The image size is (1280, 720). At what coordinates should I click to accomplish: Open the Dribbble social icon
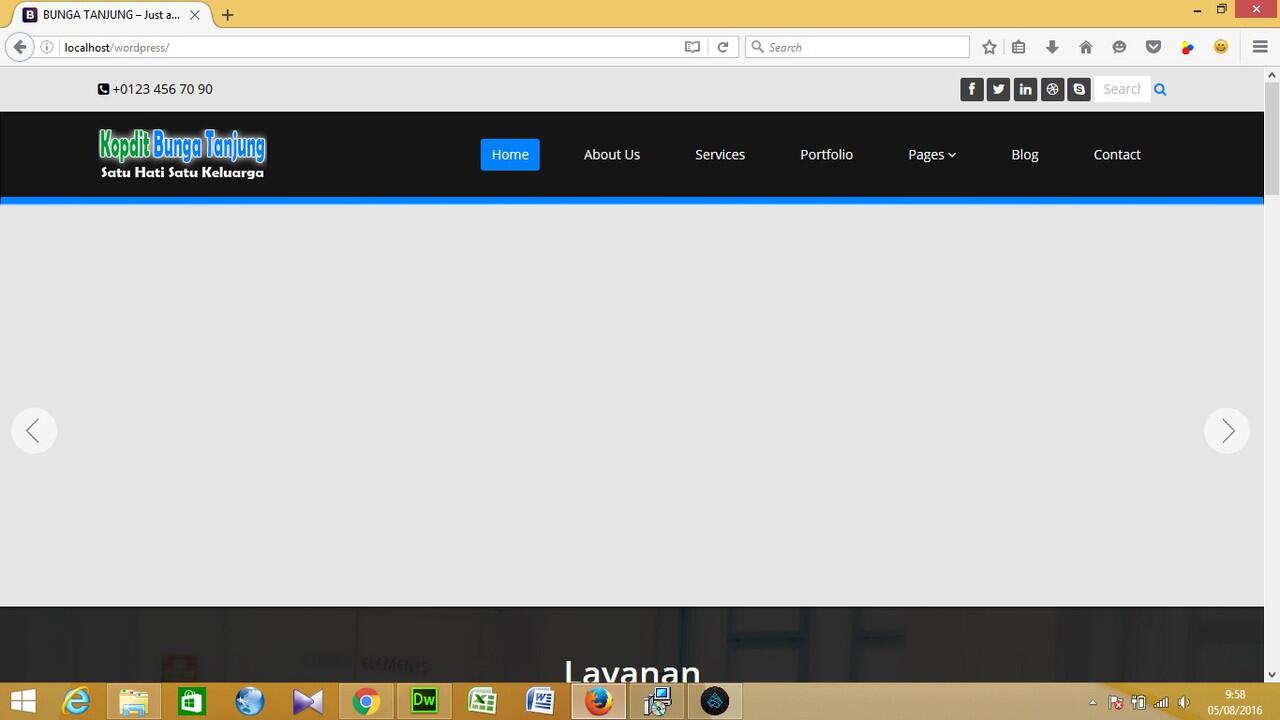(x=1052, y=89)
